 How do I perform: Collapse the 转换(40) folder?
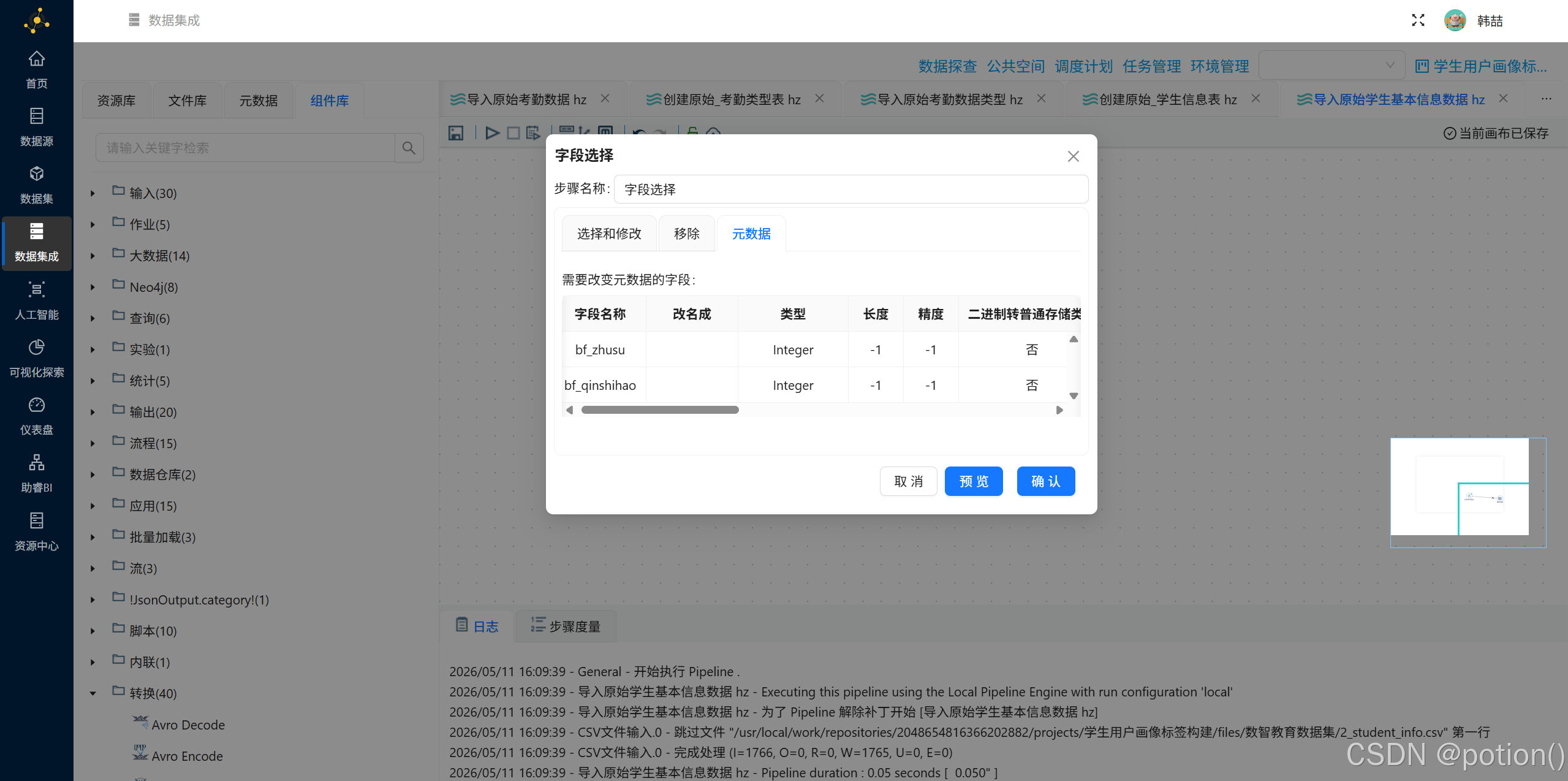pyautogui.click(x=93, y=693)
